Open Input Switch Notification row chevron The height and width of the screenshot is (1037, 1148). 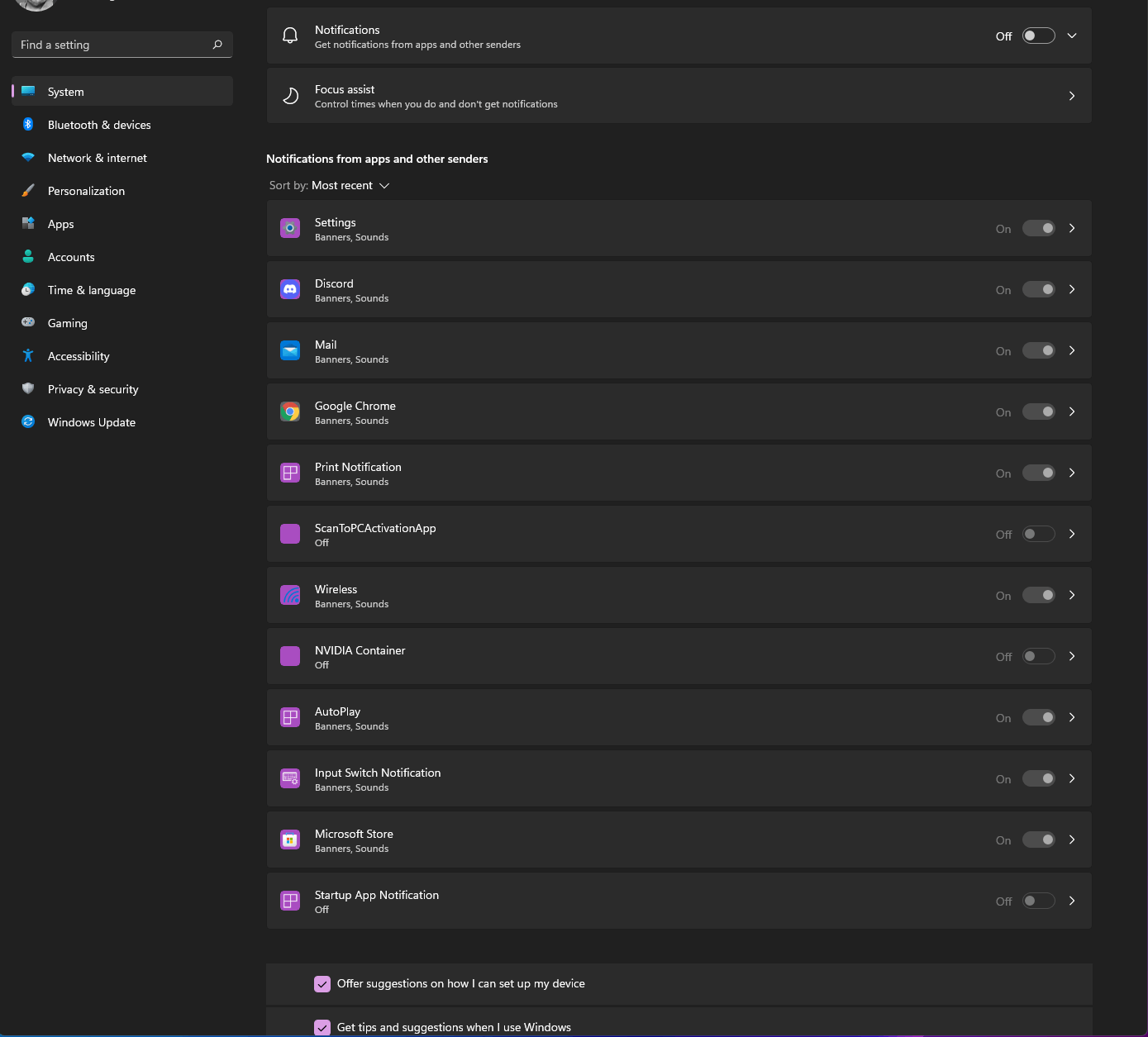point(1072,778)
